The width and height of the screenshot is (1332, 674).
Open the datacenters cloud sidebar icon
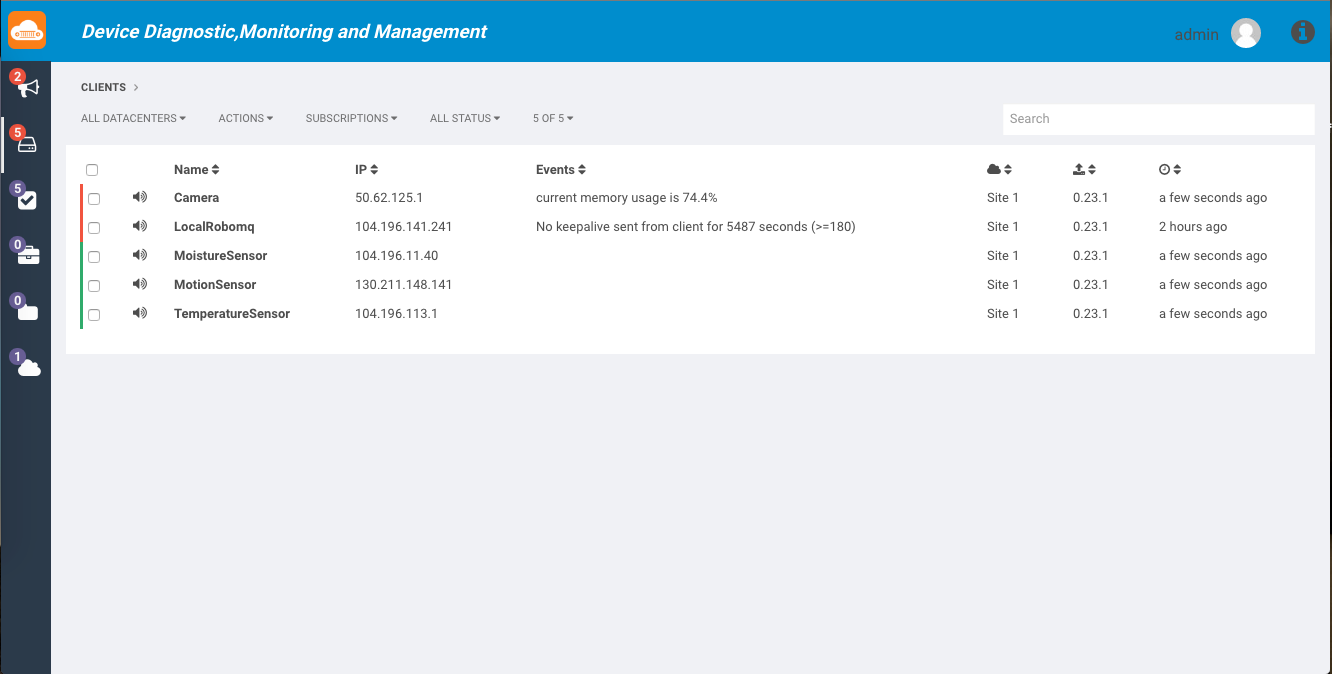[29, 368]
